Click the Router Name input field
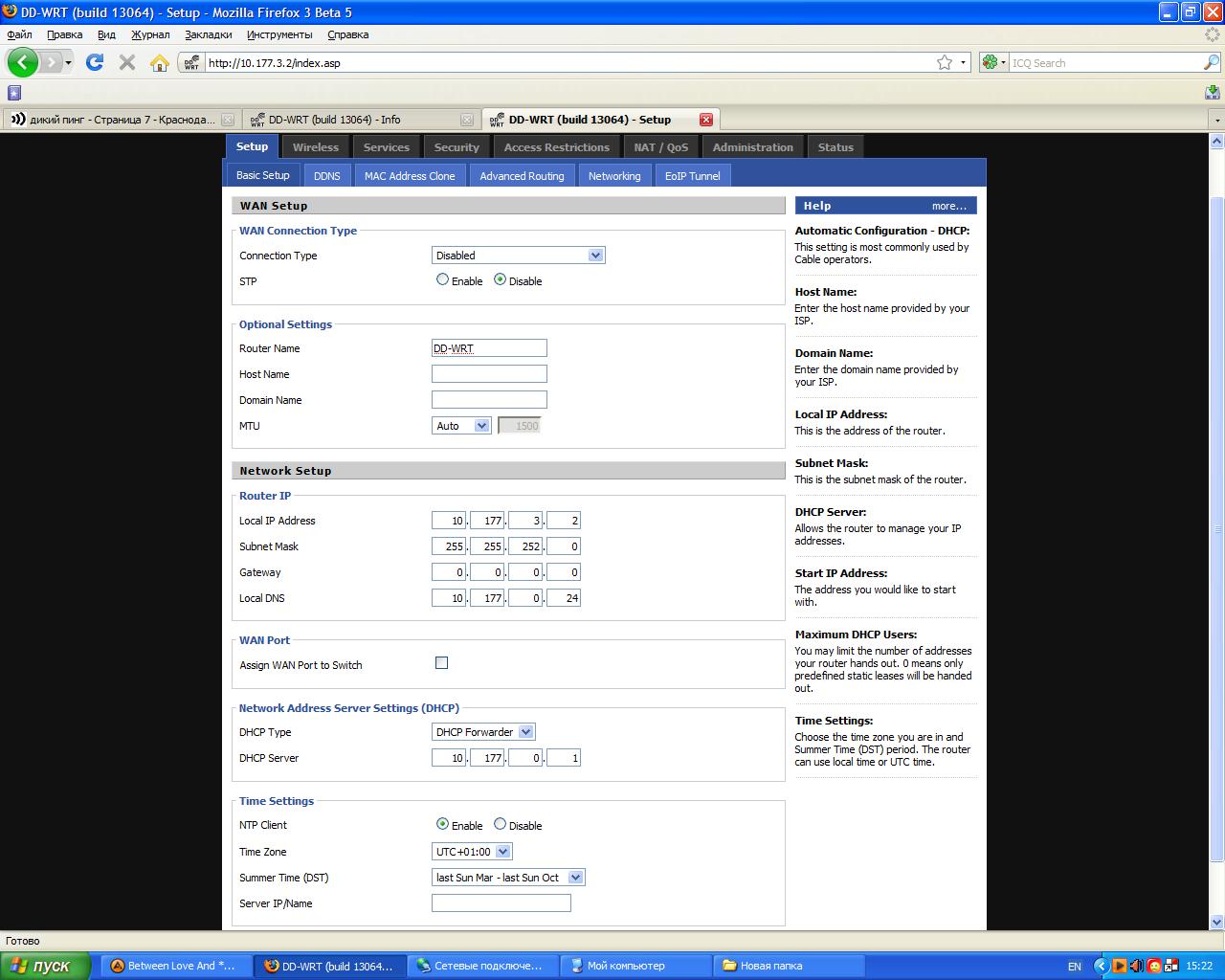 tap(489, 348)
